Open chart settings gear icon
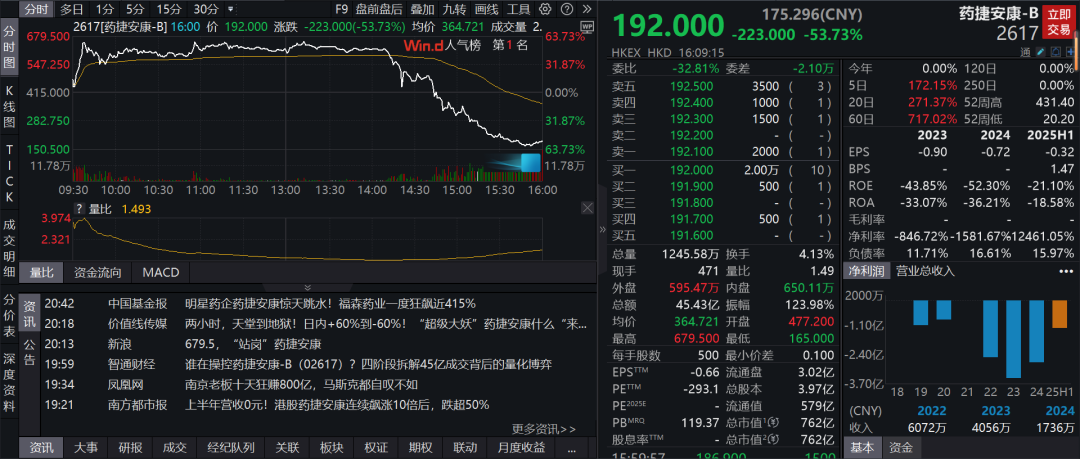Viewport: 1080px width, 459px height. click(545, 9)
